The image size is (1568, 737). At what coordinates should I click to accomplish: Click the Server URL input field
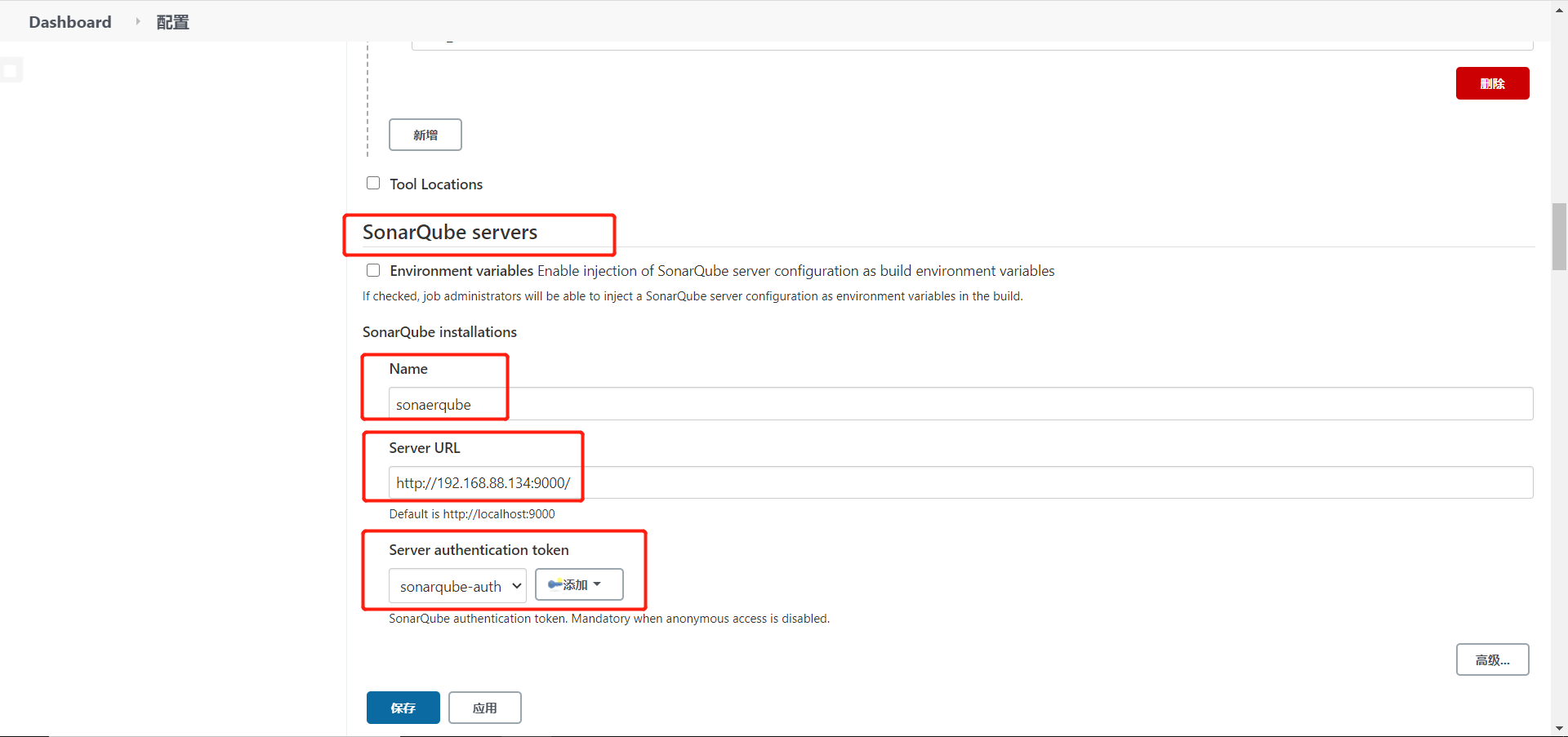960,482
